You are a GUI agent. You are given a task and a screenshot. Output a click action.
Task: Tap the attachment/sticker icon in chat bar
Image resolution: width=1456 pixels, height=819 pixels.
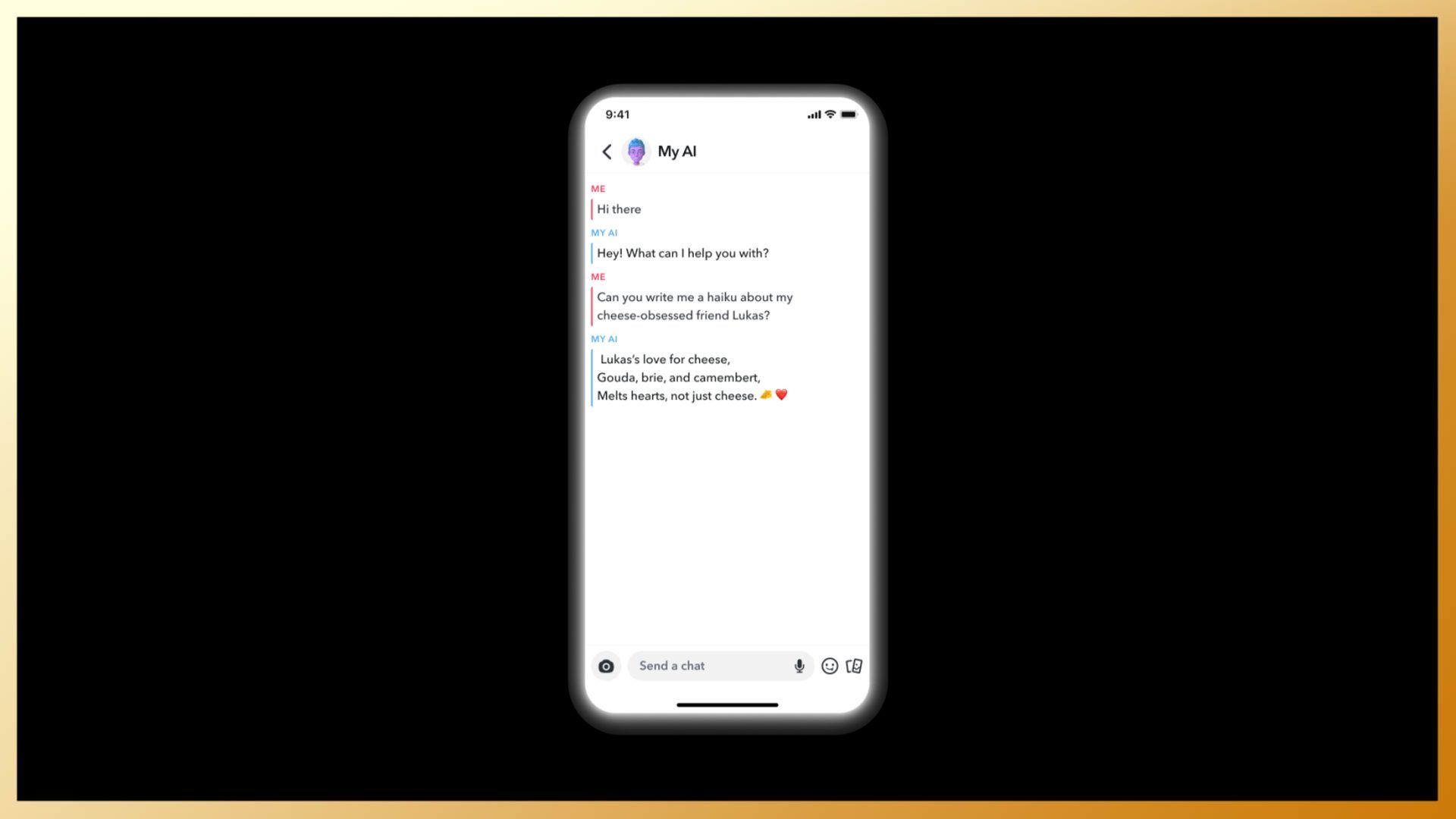[x=854, y=665]
